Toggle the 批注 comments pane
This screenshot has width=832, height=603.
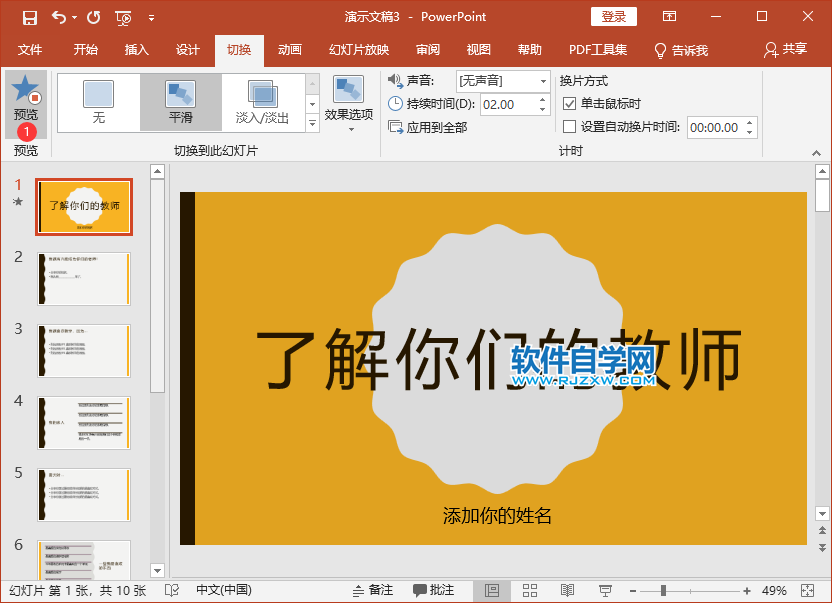coord(434,590)
